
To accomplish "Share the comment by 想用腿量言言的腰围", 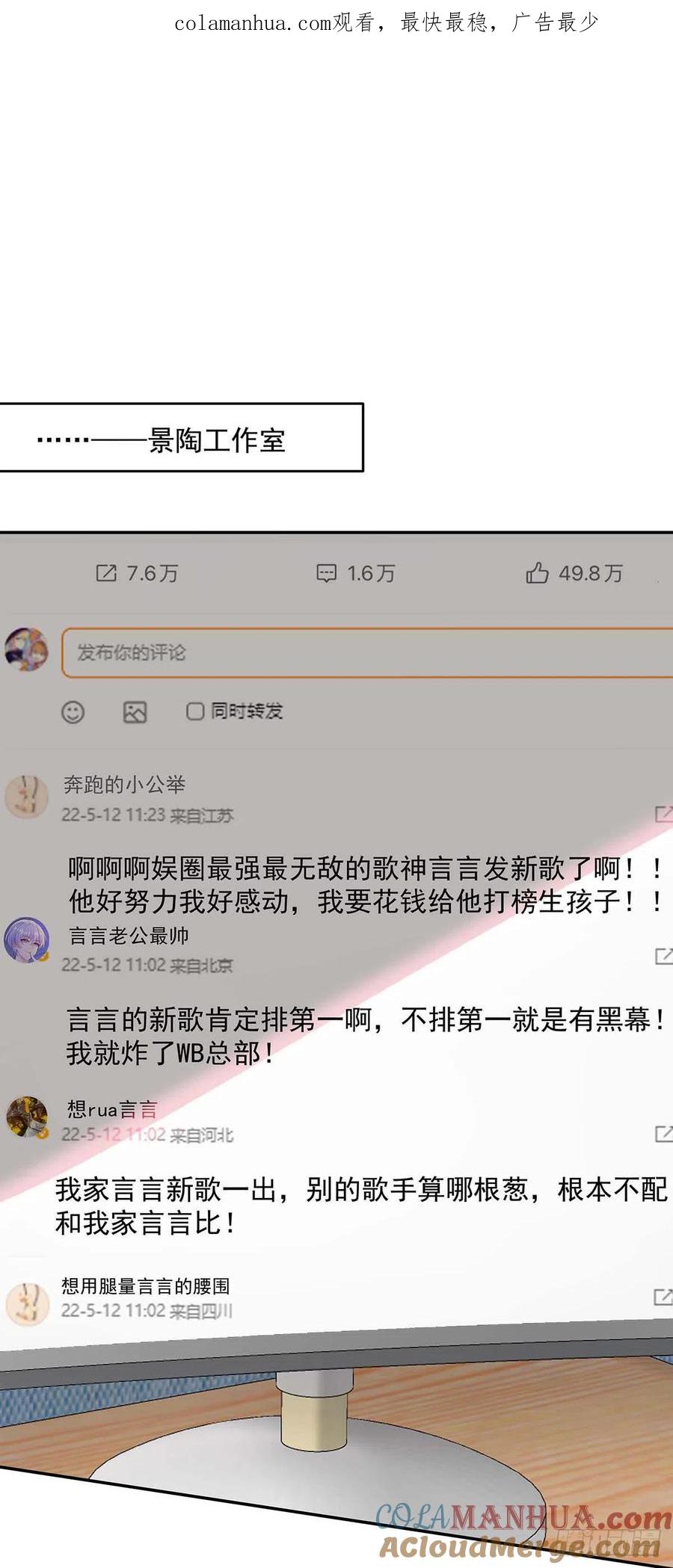I will tap(663, 1297).
